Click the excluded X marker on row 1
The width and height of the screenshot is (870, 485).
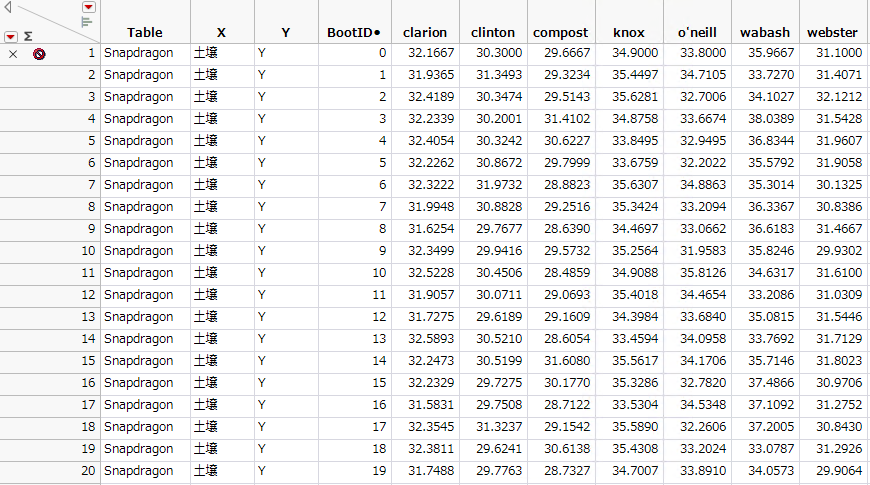click(x=13, y=54)
